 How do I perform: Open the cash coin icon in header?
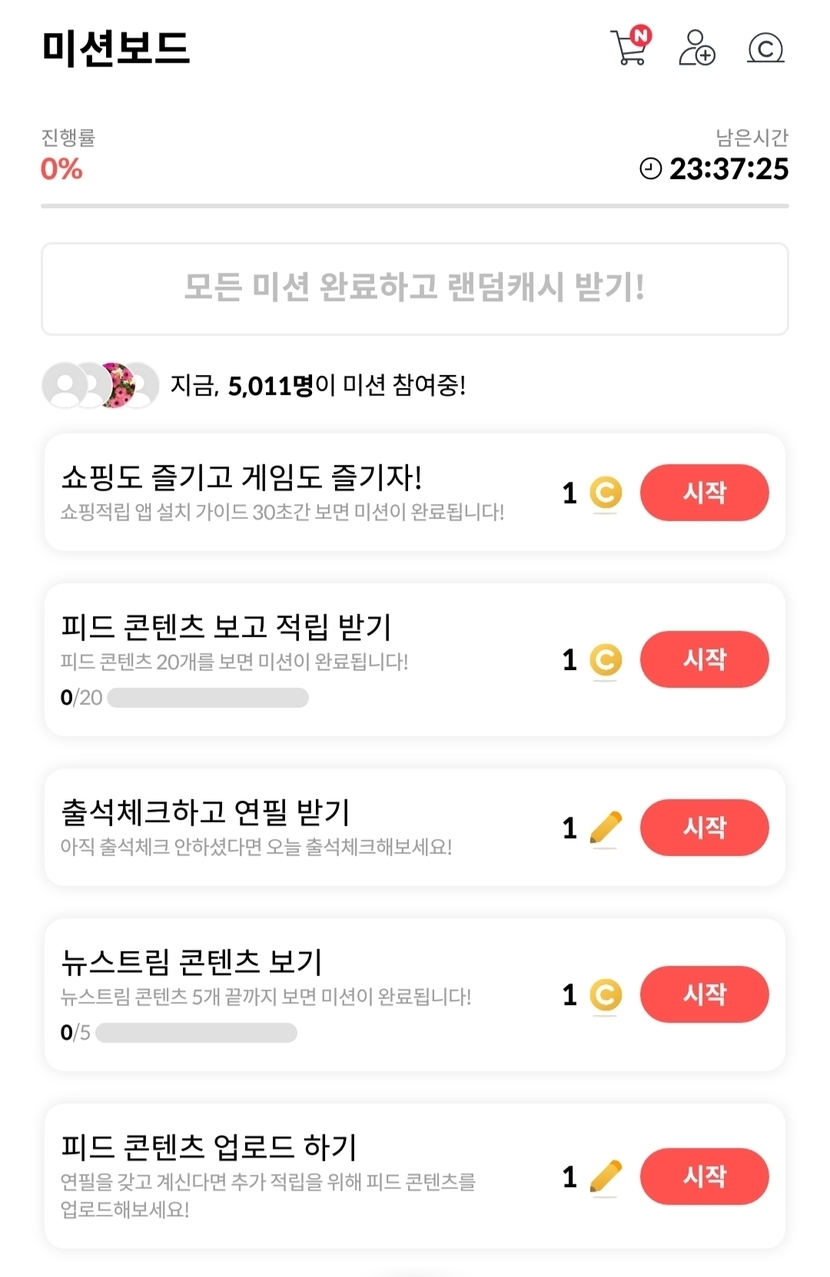tap(765, 48)
